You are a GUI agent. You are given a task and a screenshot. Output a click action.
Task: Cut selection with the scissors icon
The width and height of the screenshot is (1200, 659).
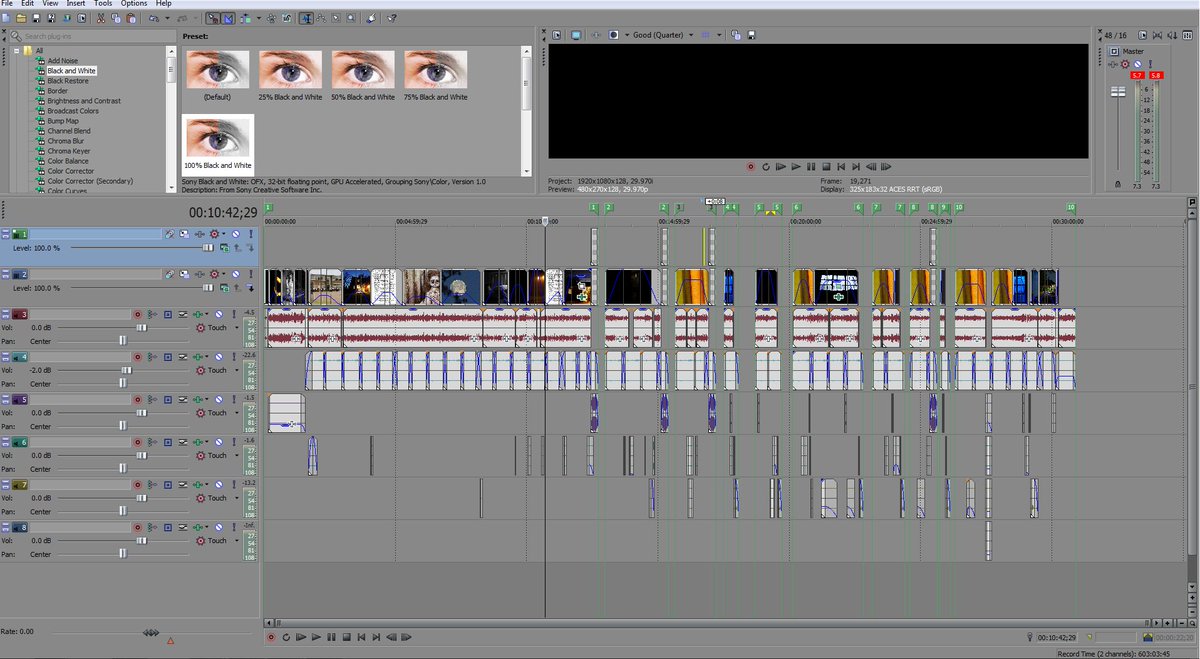[x=100, y=18]
